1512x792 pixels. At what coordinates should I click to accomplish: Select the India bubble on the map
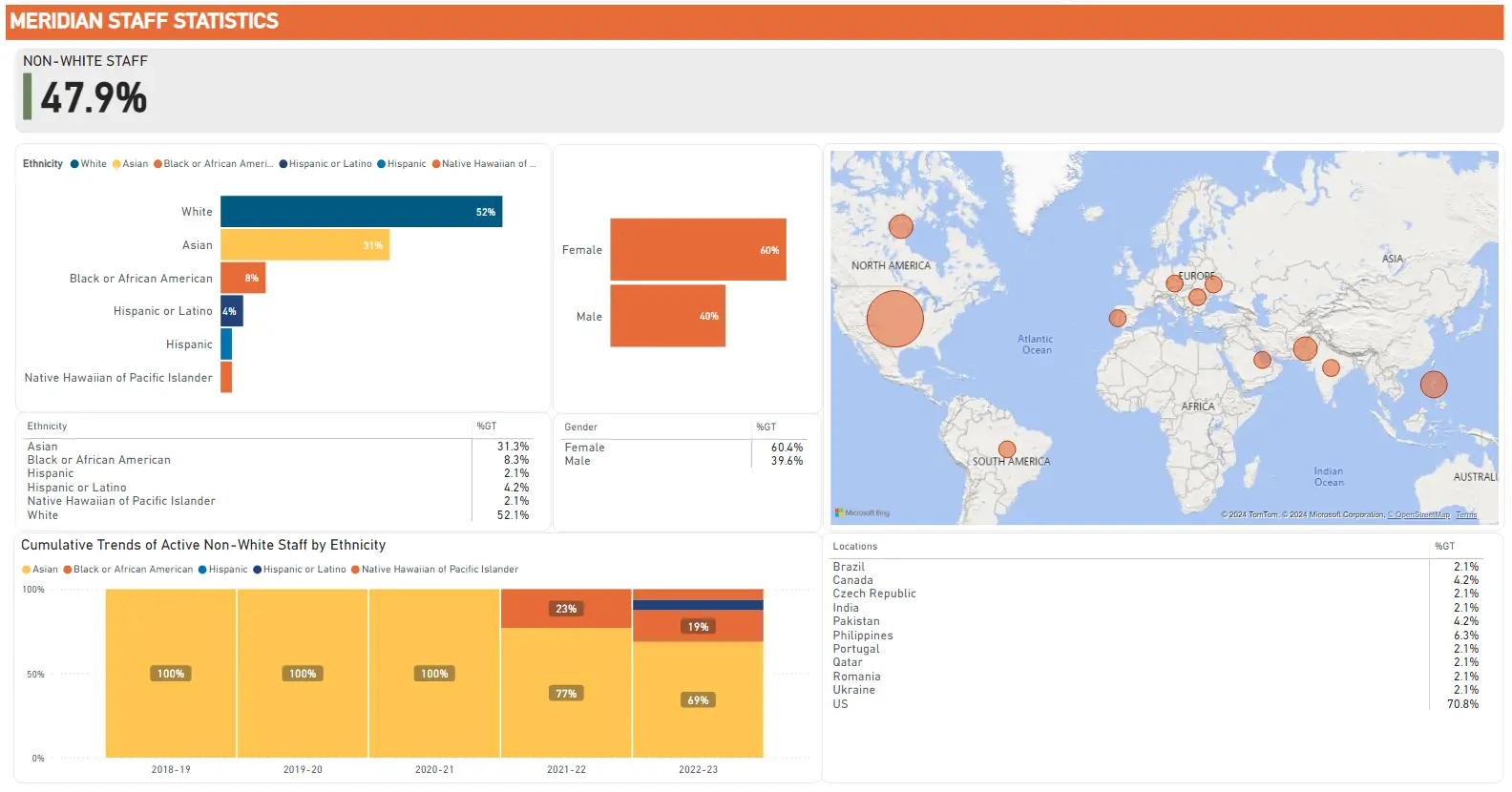tap(1331, 367)
